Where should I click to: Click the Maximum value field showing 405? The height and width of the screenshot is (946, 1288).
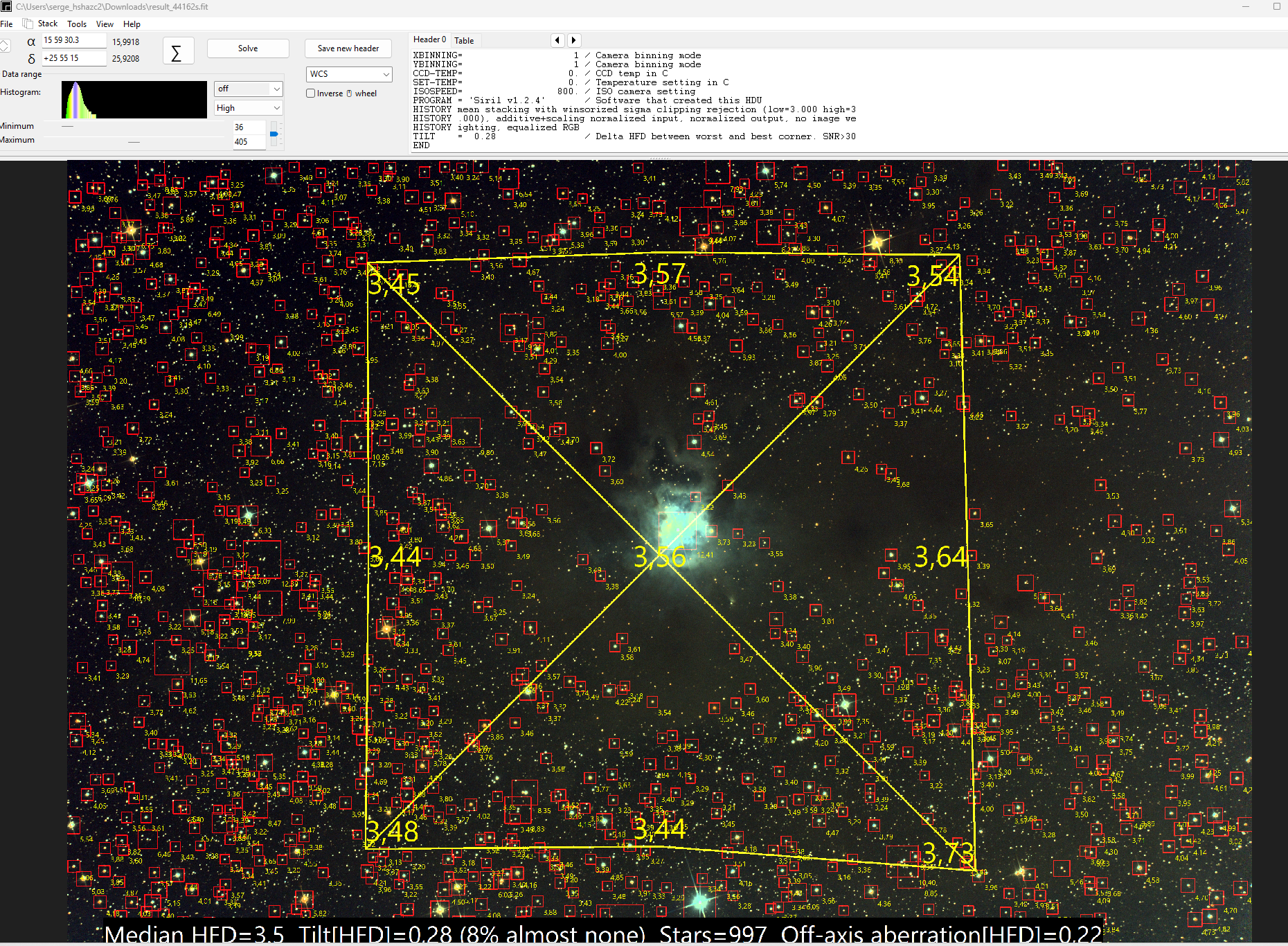[x=249, y=142]
